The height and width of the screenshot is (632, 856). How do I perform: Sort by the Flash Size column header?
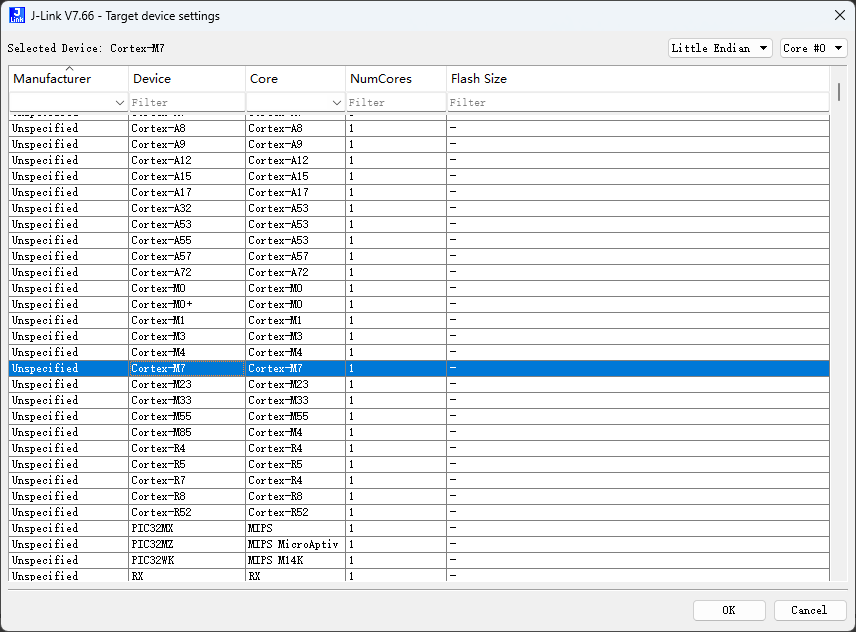click(638, 79)
